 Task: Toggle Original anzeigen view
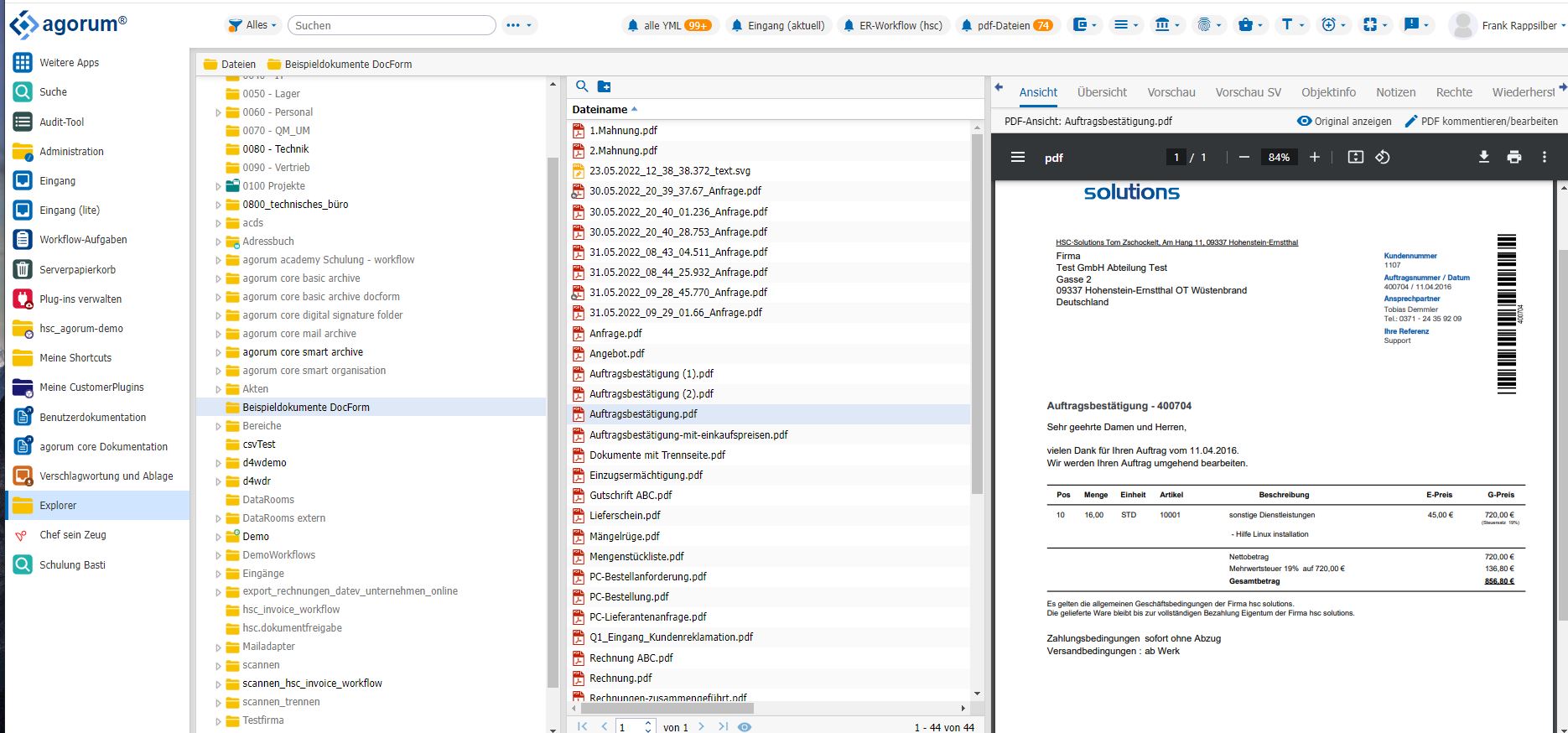point(1344,121)
